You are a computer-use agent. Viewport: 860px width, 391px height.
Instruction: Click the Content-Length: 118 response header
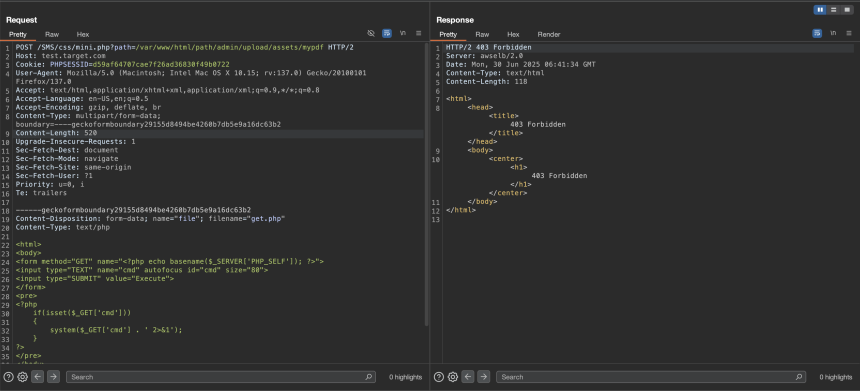tap(486, 82)
